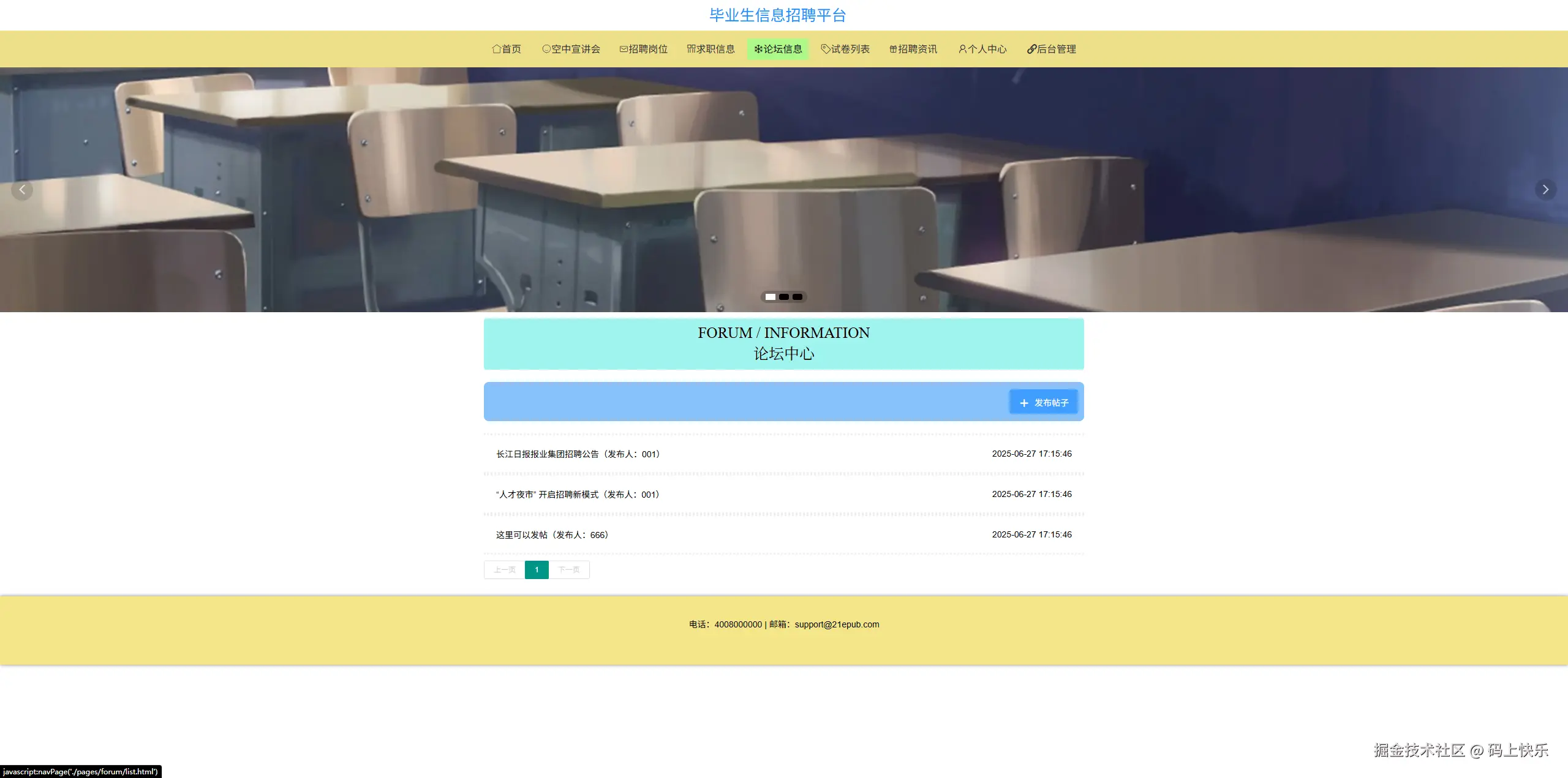Click the person icon on 个人中心
The width and height of the screenshot is (1568, 778).
click(x=963, y=49)
